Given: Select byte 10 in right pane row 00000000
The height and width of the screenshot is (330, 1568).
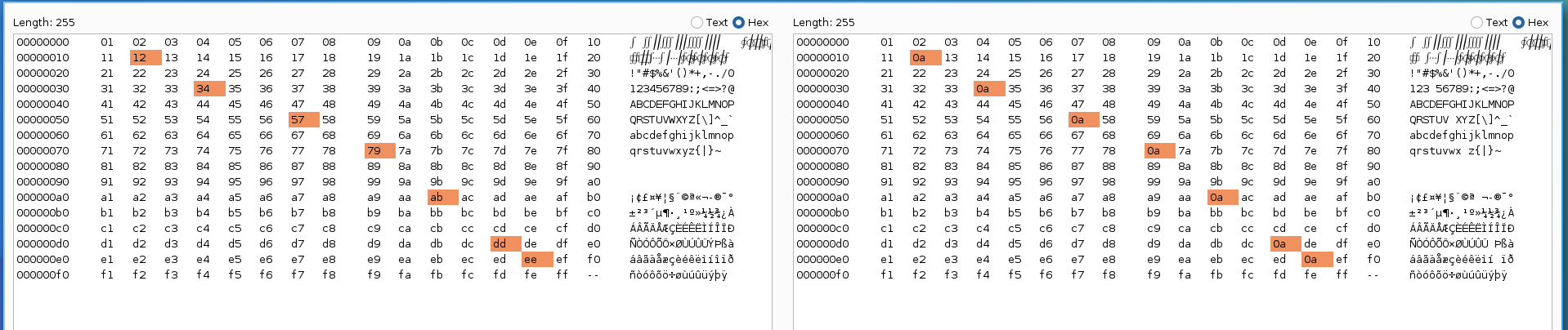Looking at the screenshot, I should (1373, 42).
